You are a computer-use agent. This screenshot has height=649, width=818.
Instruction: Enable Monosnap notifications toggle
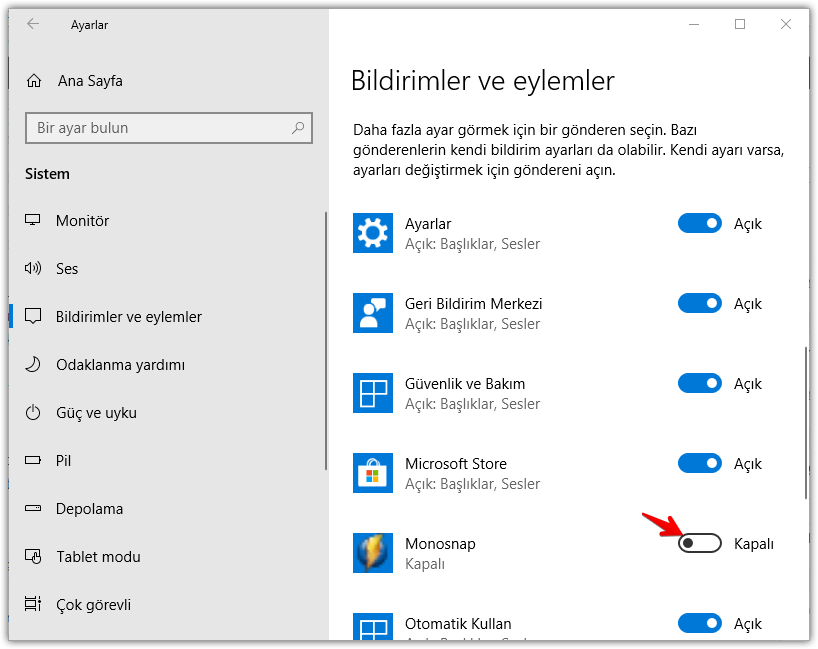(x=700, y=543)
